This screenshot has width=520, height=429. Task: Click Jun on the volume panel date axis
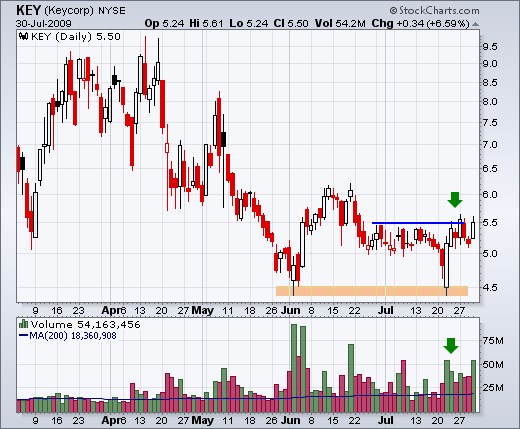coord(290,420)
